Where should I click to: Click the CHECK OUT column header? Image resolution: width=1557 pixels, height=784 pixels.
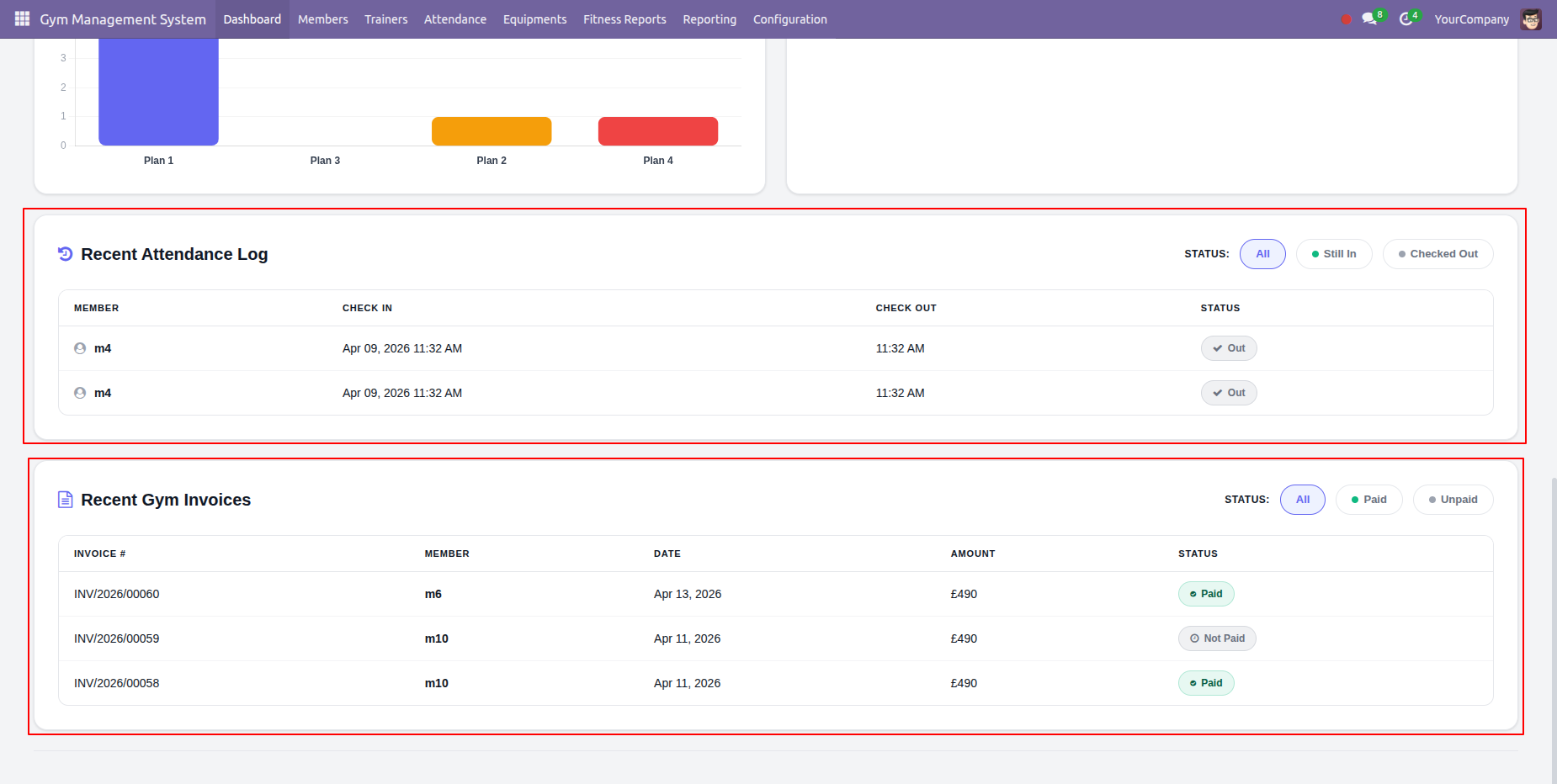(x=906, y=308)
